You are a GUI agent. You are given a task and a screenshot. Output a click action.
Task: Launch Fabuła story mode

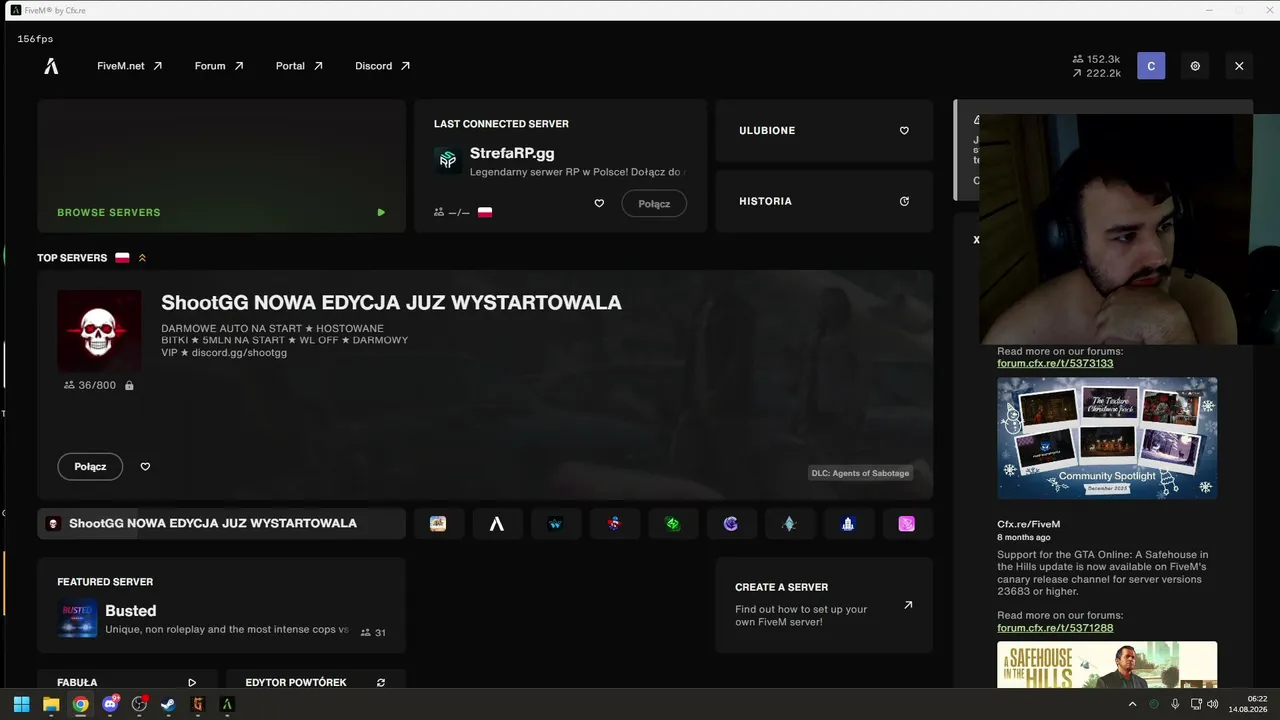[x=127, y=682]
